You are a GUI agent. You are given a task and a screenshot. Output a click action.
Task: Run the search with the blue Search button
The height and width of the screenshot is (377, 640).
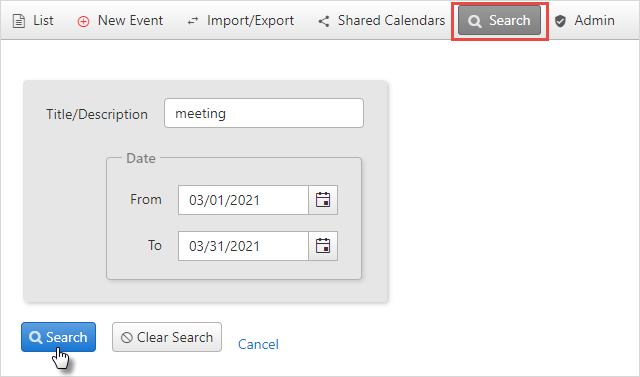(x=58, y=337)
